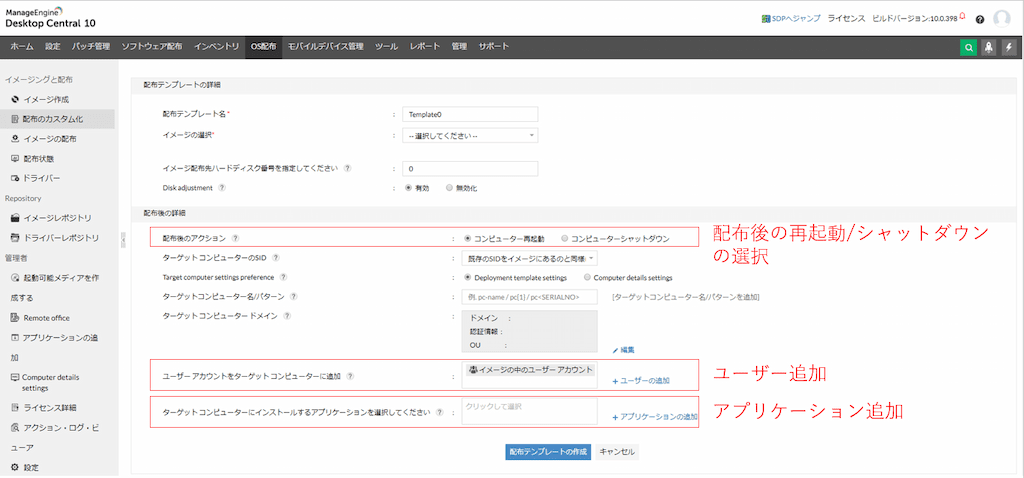Viewport: 1024px width, 478px height.
Task: Open the イメージの選択 dropdown
Action: pyautogui.click(x=470, y=135)
